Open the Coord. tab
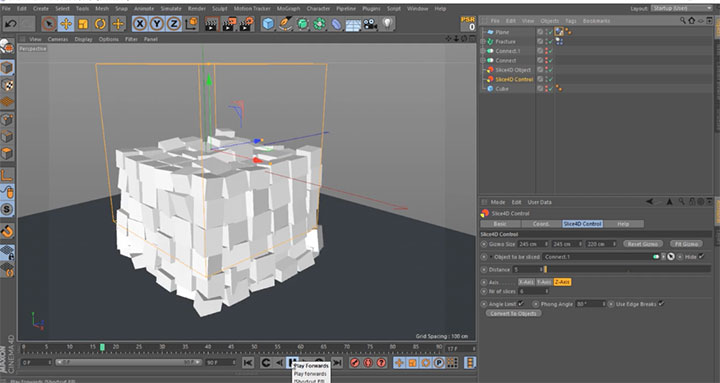This screenshot has height=383, width=720. click(541, 224)
